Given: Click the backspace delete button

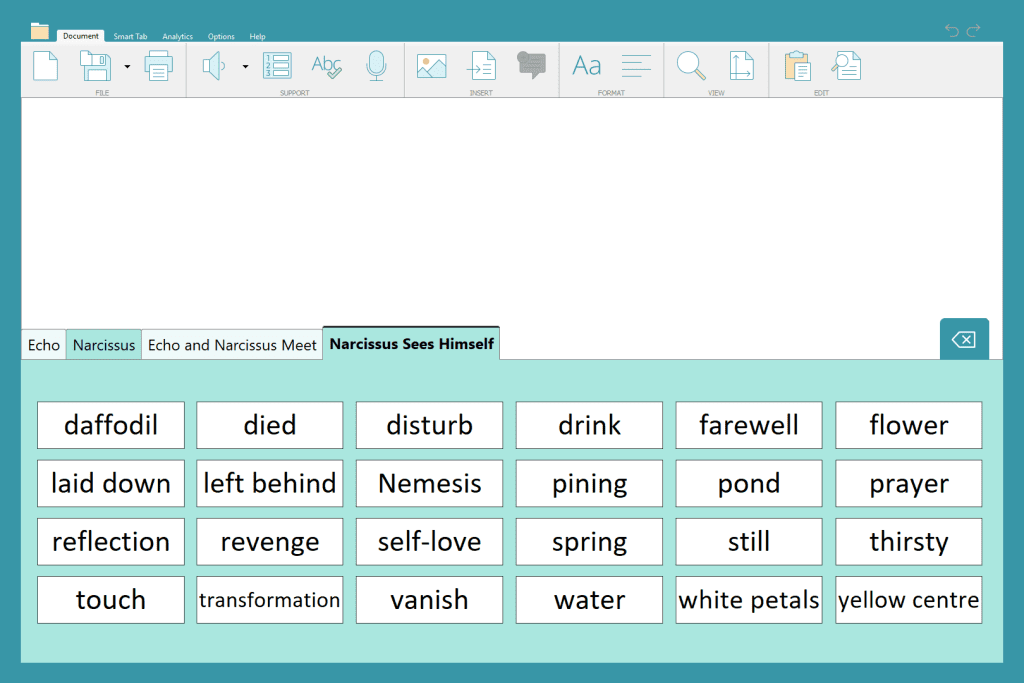Looking at the screenshot, I should 964,339.
